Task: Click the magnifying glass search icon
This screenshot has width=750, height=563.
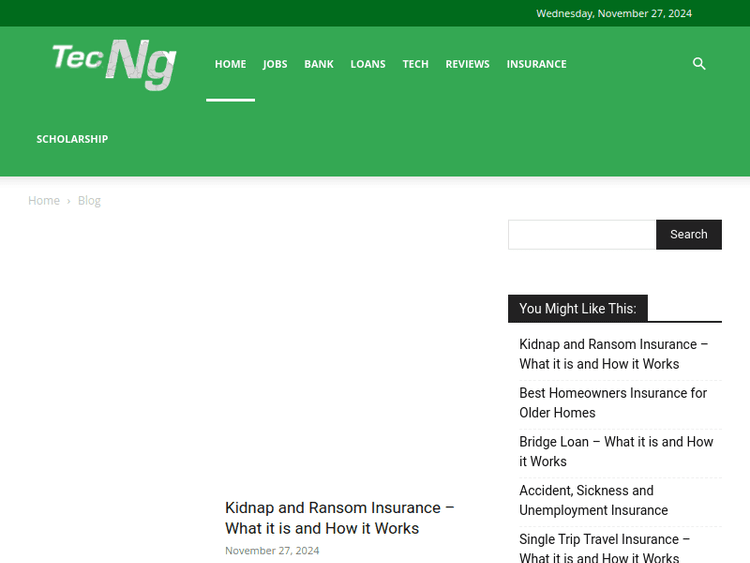Action: coord(699,64)
